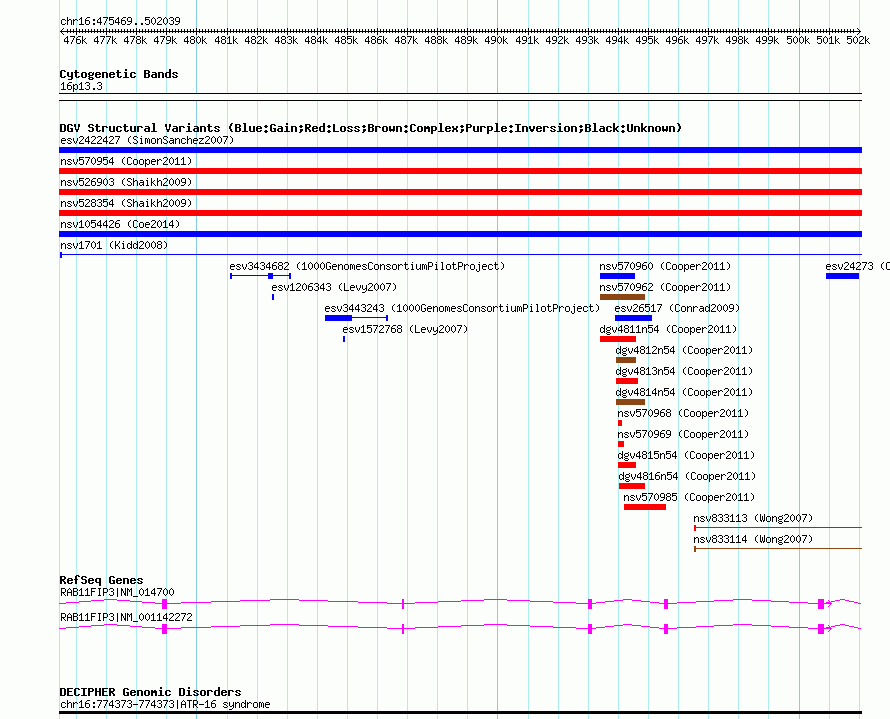890x719 pixels.
Task: Select the dgv4811n54 red loss block
Action: click(x=618, y=339)
